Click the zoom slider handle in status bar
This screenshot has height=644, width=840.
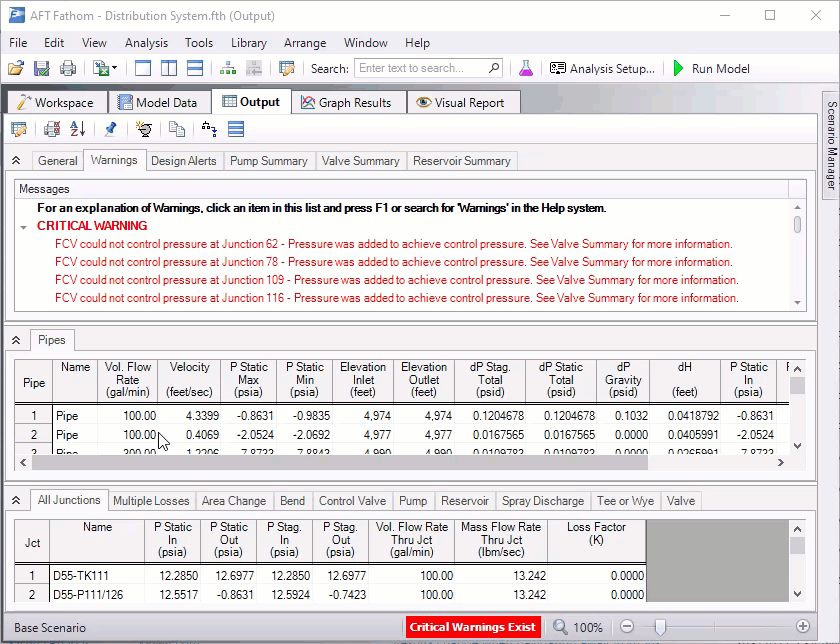(661, 626)
